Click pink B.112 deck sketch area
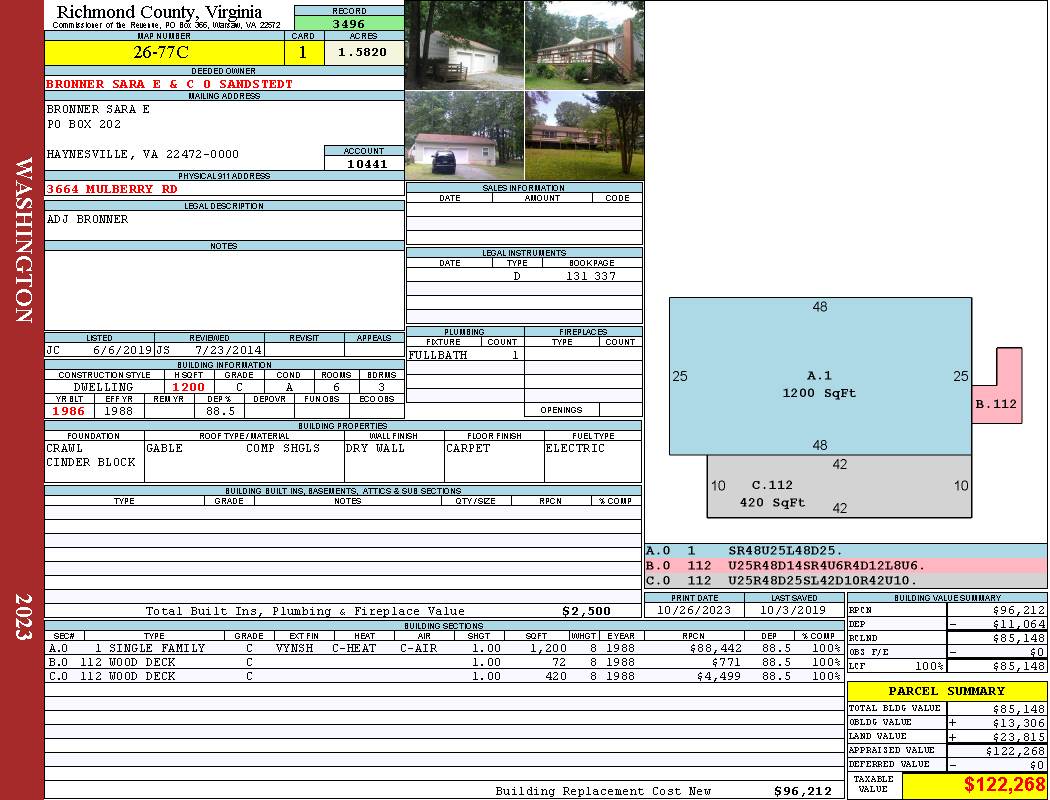Viewport: 1050px width, 800px height. [x=997, y=404]
